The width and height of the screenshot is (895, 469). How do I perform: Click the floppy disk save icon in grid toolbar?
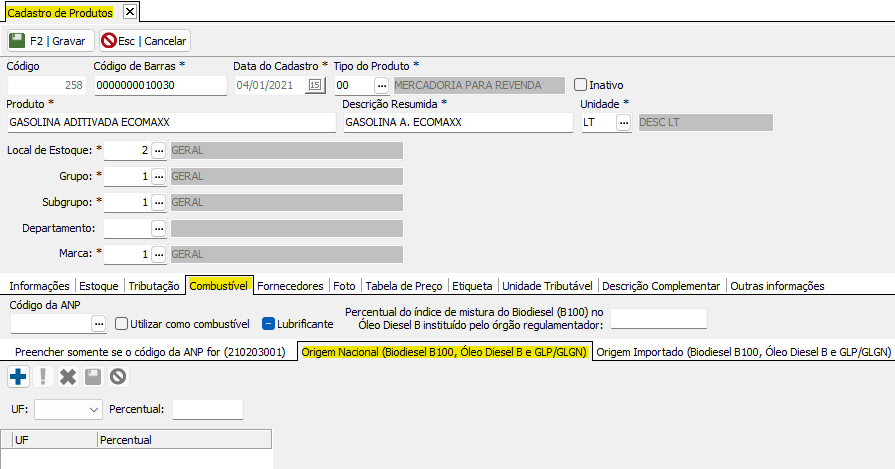pos(93,377)
